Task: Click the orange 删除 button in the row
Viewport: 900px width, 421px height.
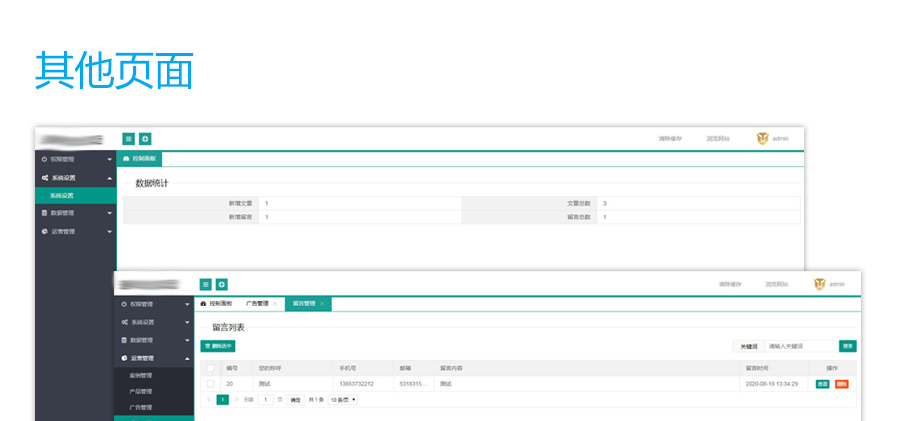Action: point(841,384)
